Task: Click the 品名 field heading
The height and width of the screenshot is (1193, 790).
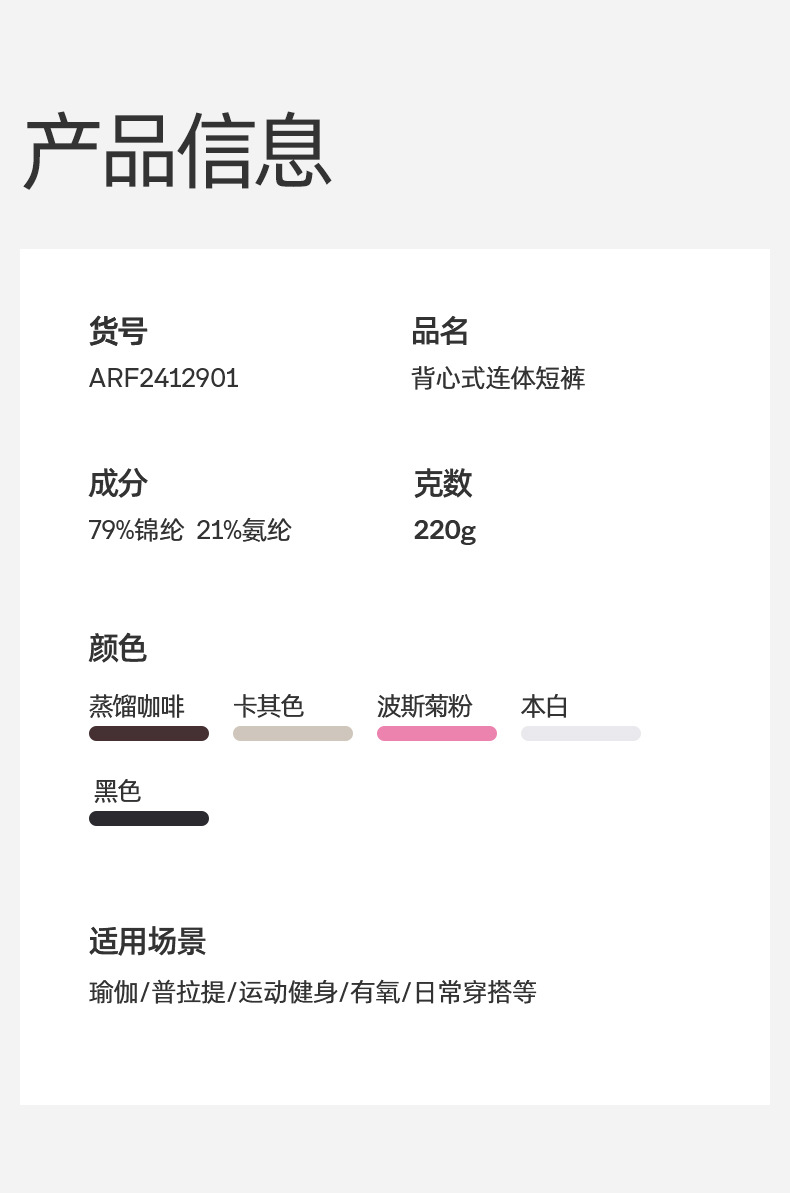Action: (x=440, y=331)
